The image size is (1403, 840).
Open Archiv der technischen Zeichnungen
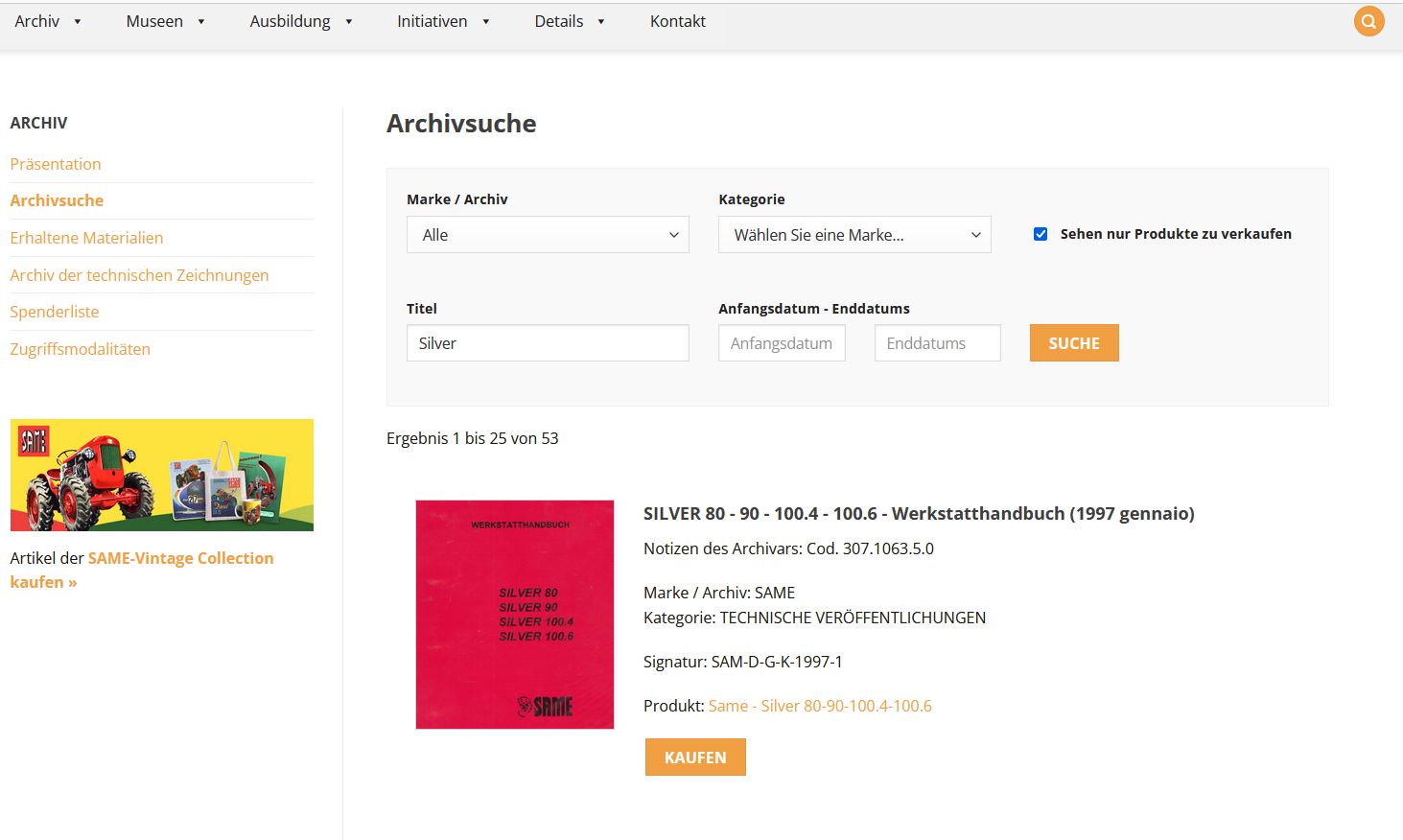[x=139, y=275]
